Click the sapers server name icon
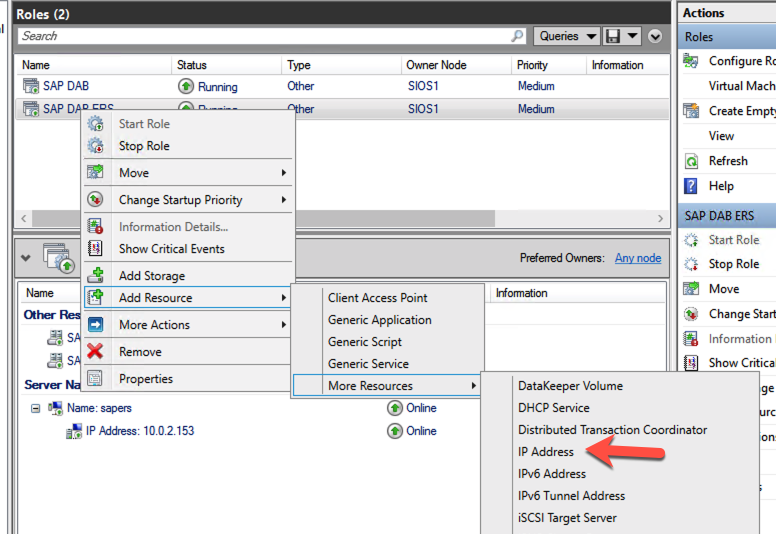The height and width of the screenshot is (534, 776). (54, 408)
